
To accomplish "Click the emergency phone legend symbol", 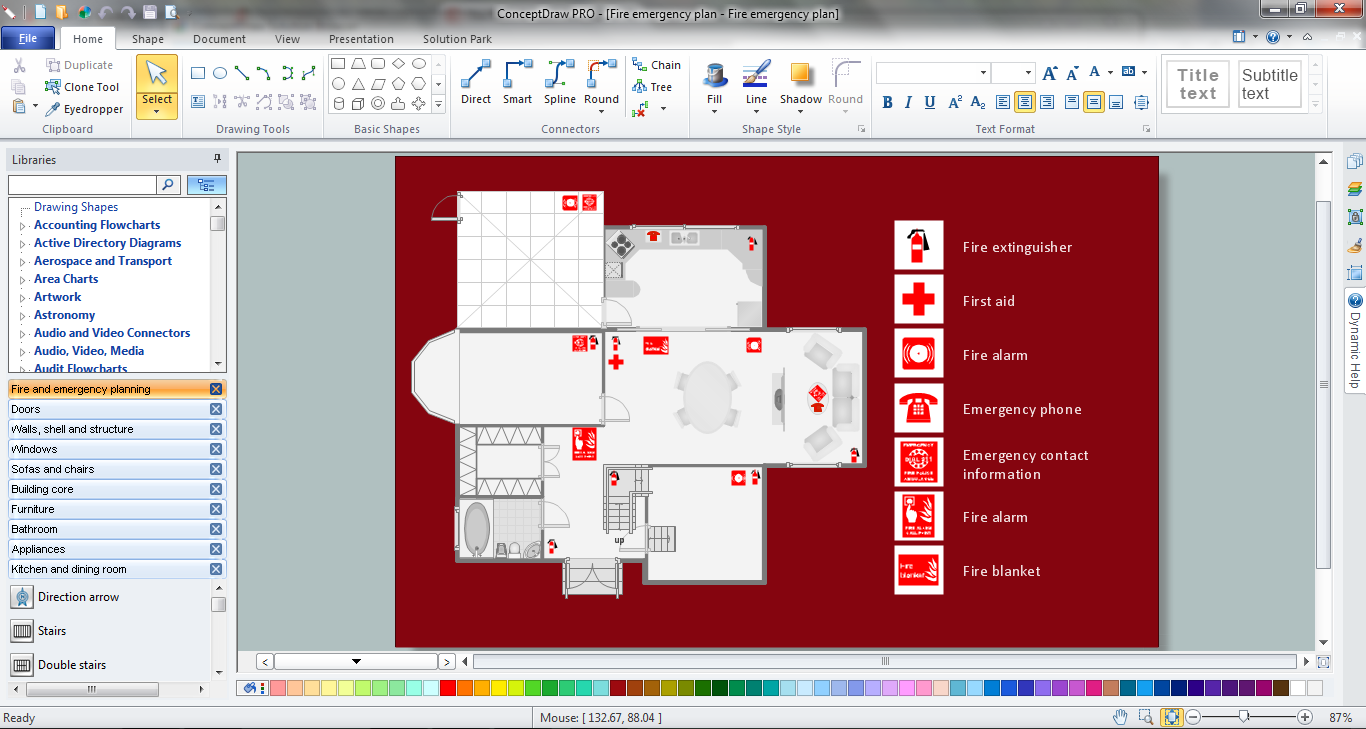I will (918, 408).
